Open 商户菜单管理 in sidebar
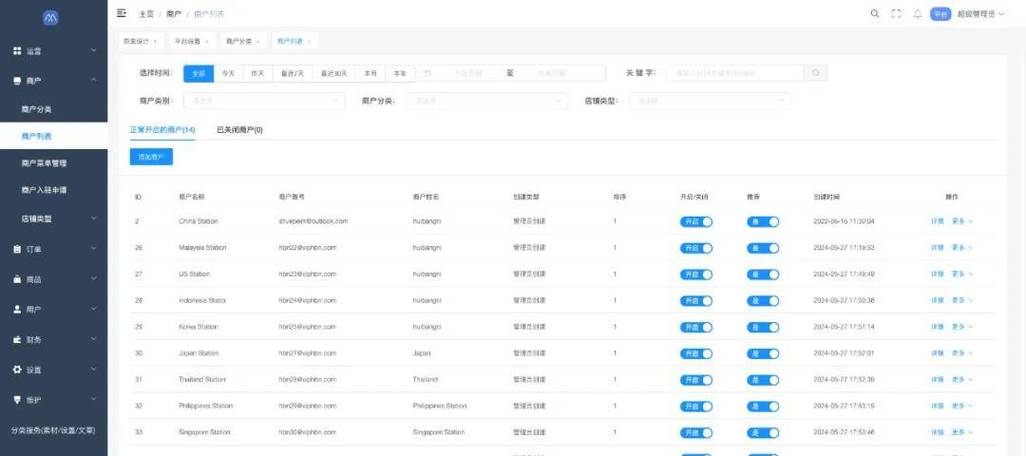The width and height of the screenshot is (1026, 456). point(44,163)
